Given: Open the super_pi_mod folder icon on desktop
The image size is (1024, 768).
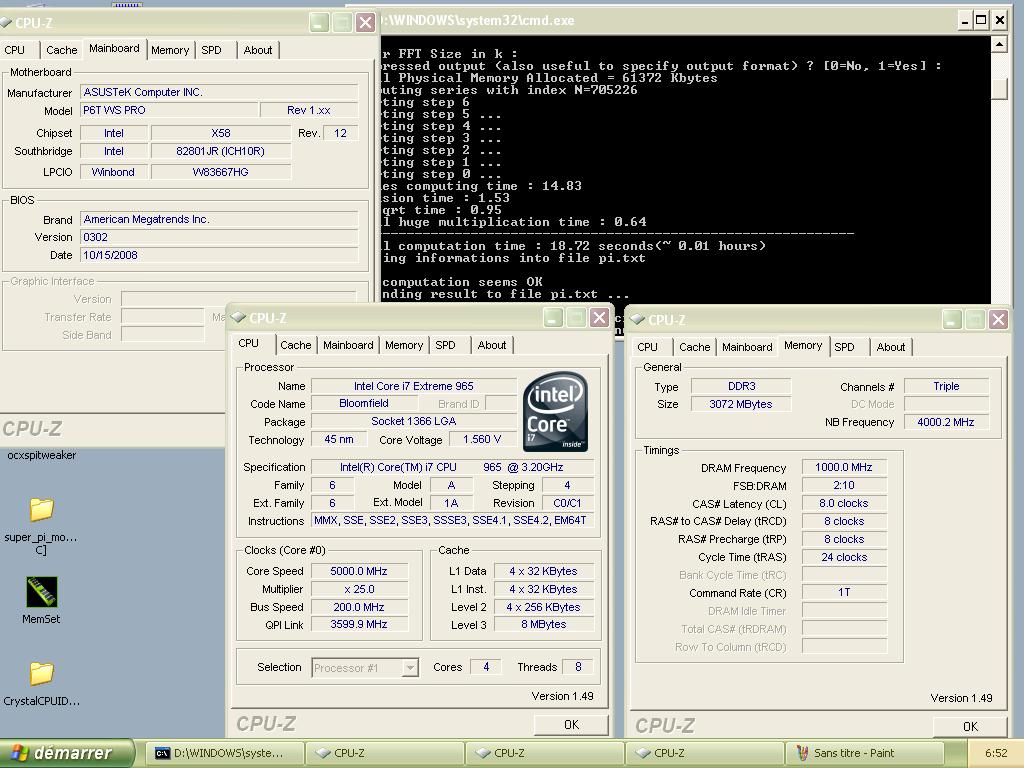Looking at the screenshot, I should point(41,509).
